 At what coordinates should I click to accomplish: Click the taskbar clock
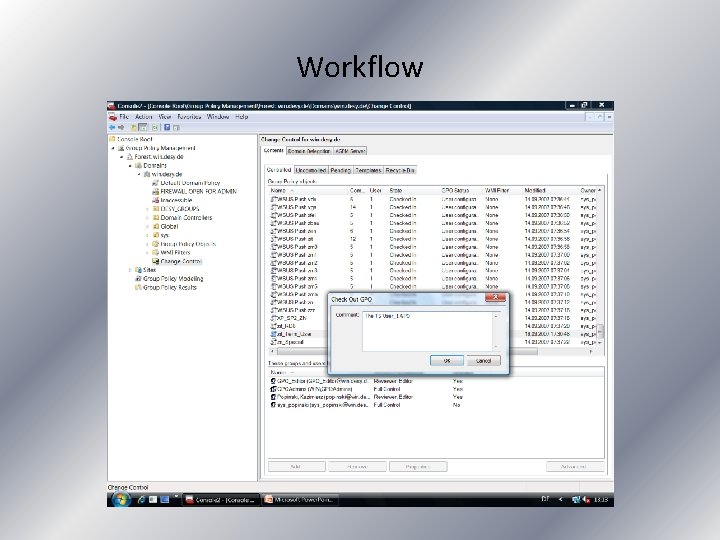point(601,500)
